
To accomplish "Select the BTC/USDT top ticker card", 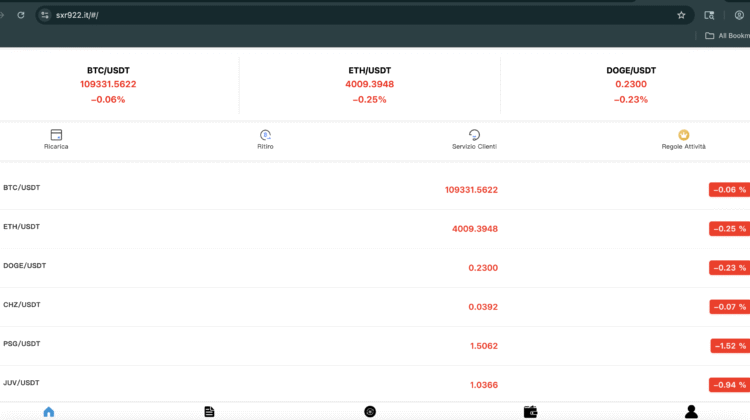I will point(108,85).
